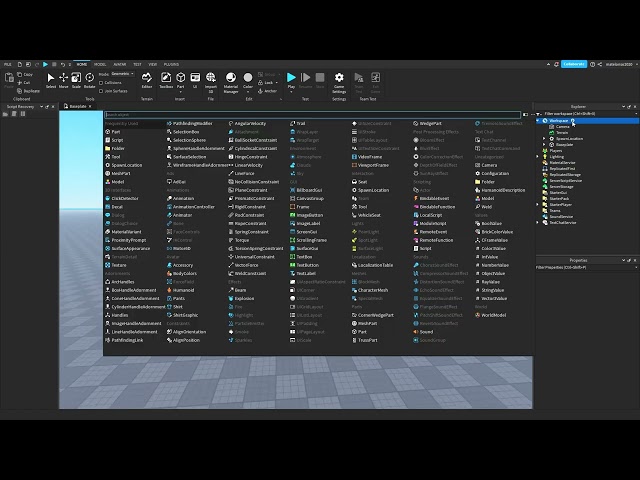Viewport: 640px width, 480px height.
Task: Click Copy in the Clipboard group
Action: (x=25, y=74)
